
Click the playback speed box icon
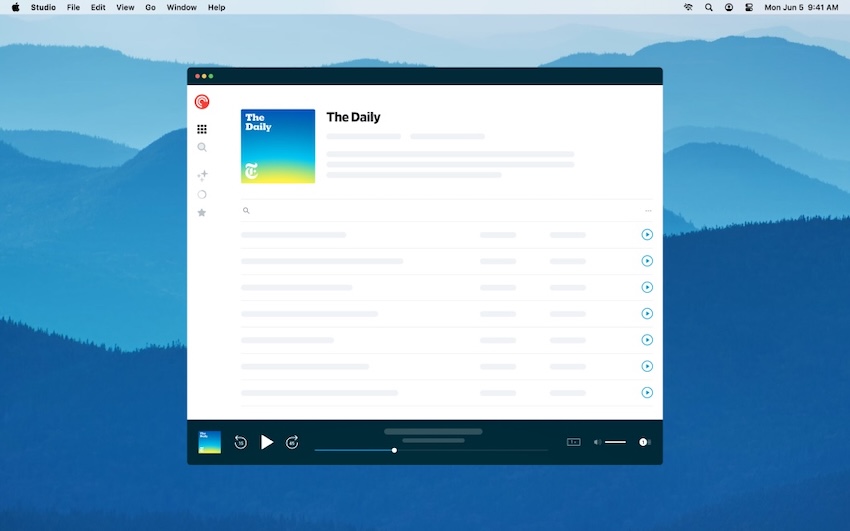574,442
